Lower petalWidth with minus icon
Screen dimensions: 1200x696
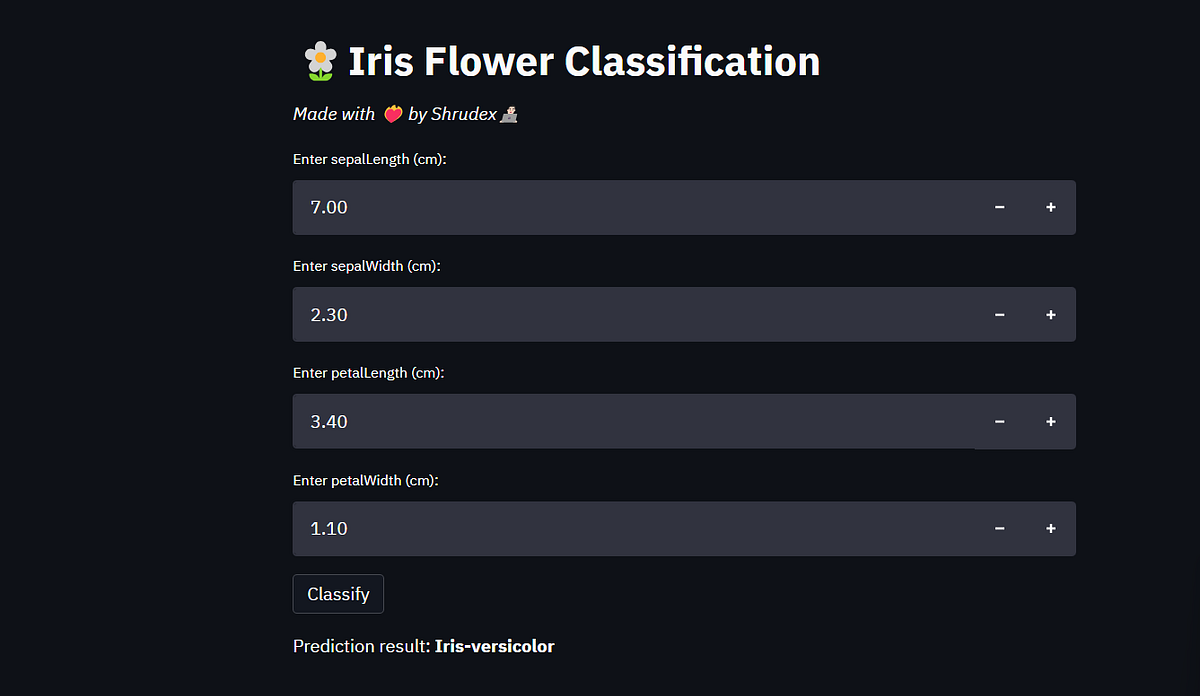(999, 529)
